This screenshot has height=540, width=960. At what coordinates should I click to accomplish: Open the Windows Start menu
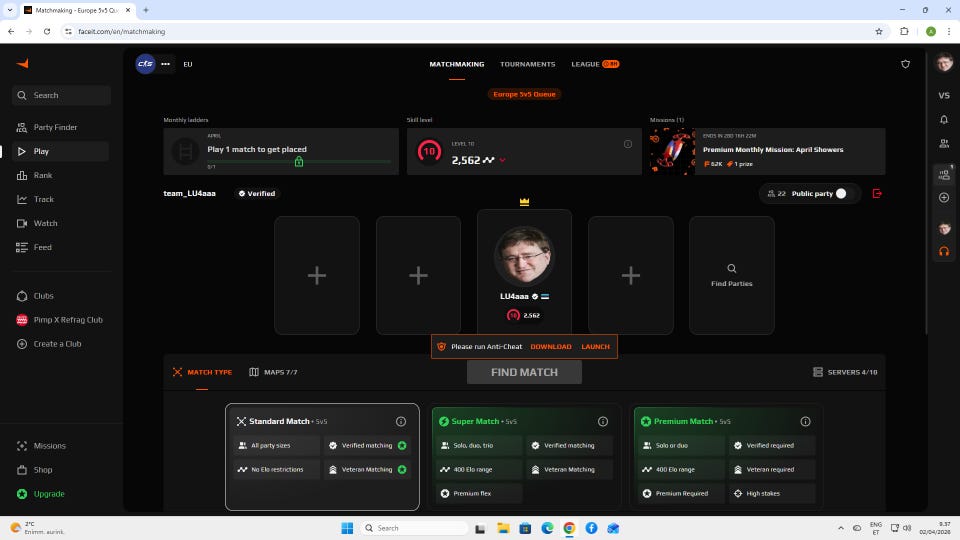[x=347, y=528]
